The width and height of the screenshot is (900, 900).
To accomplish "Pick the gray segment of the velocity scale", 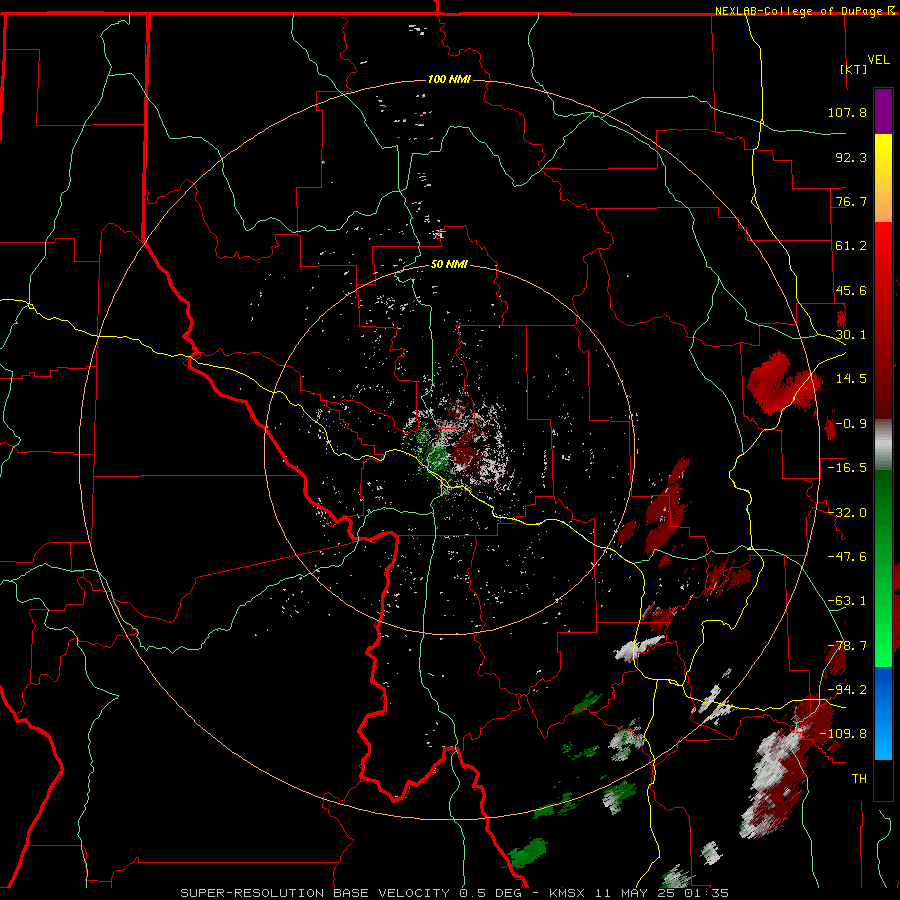I will (x=883, y=444).
